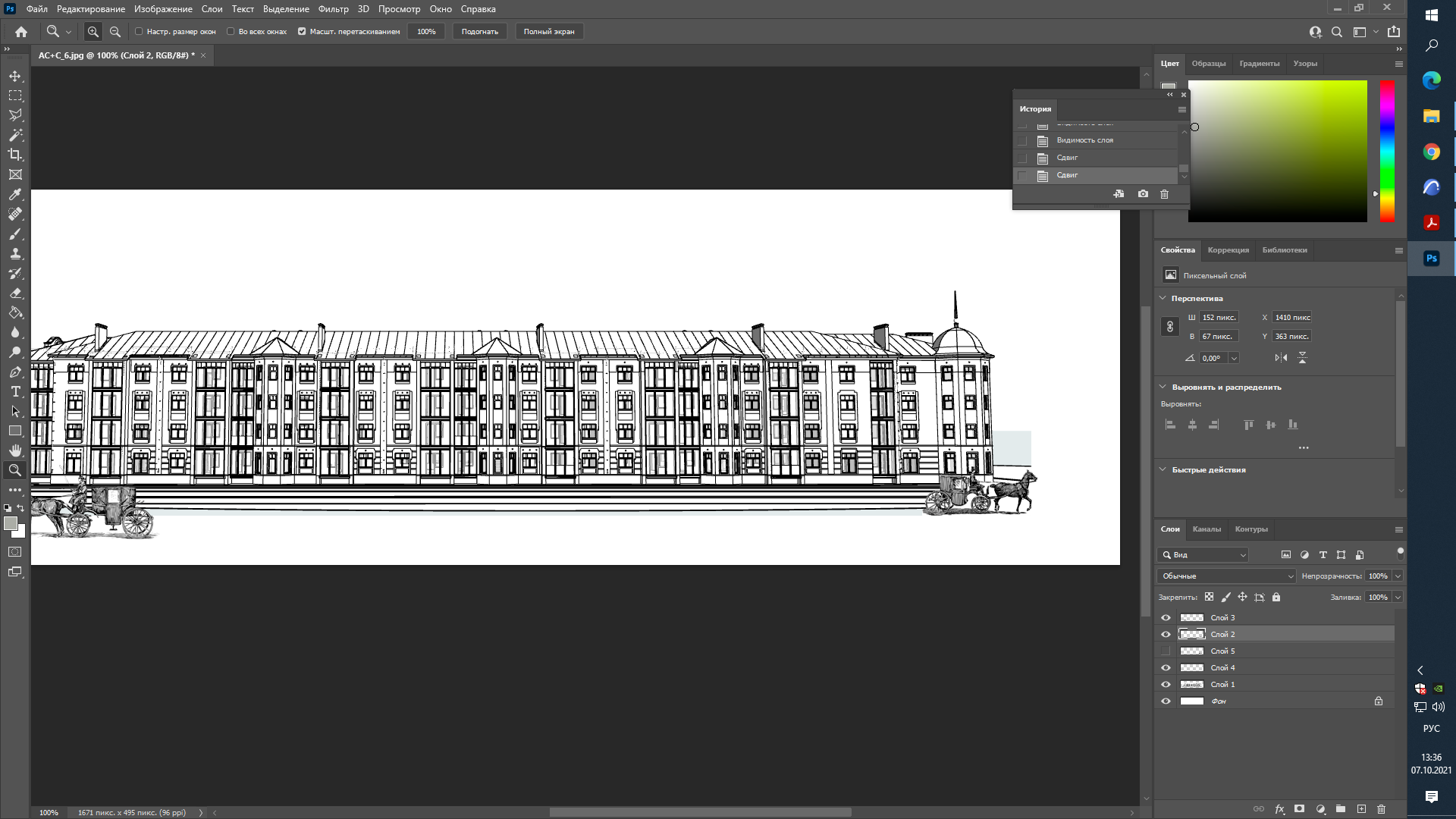Screen dimensions: 1456x819
Task: Enable Zoom All Windows checkbox
Action: [x=231, y=32]
